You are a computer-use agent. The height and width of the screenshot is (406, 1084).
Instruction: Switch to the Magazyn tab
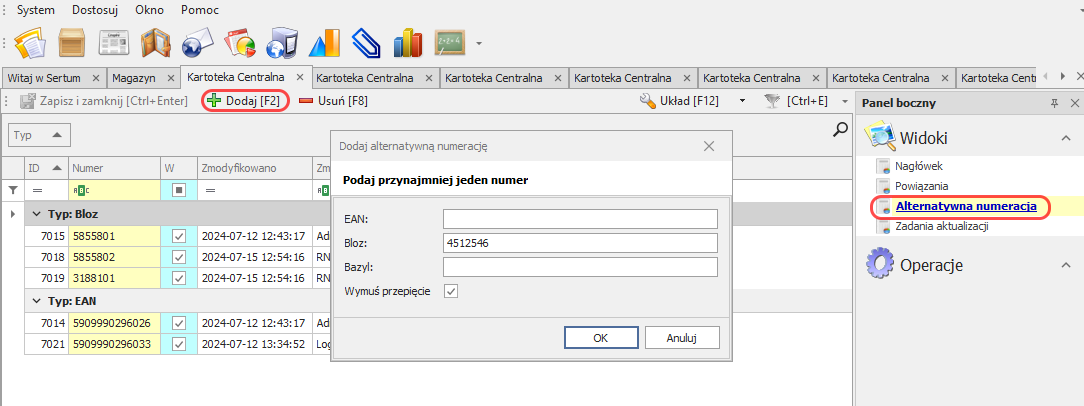134,77
